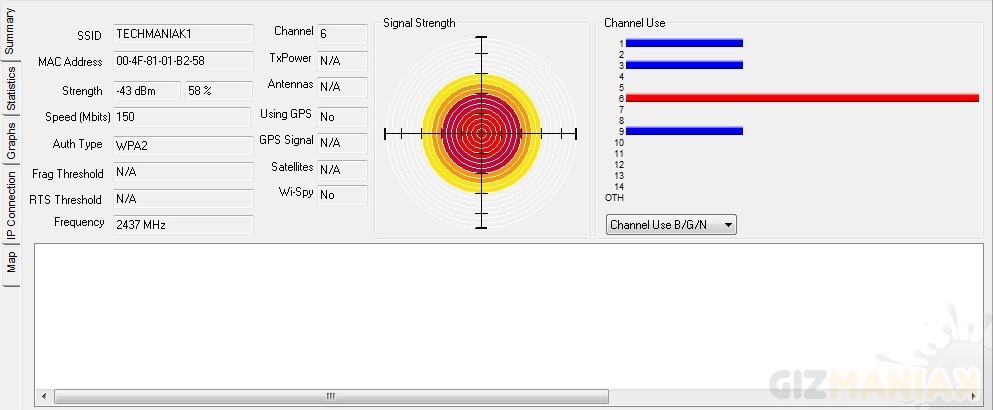Switch to the Statistics tab
Viewport: 993px width, 410px height.
(x=11, y=88)
